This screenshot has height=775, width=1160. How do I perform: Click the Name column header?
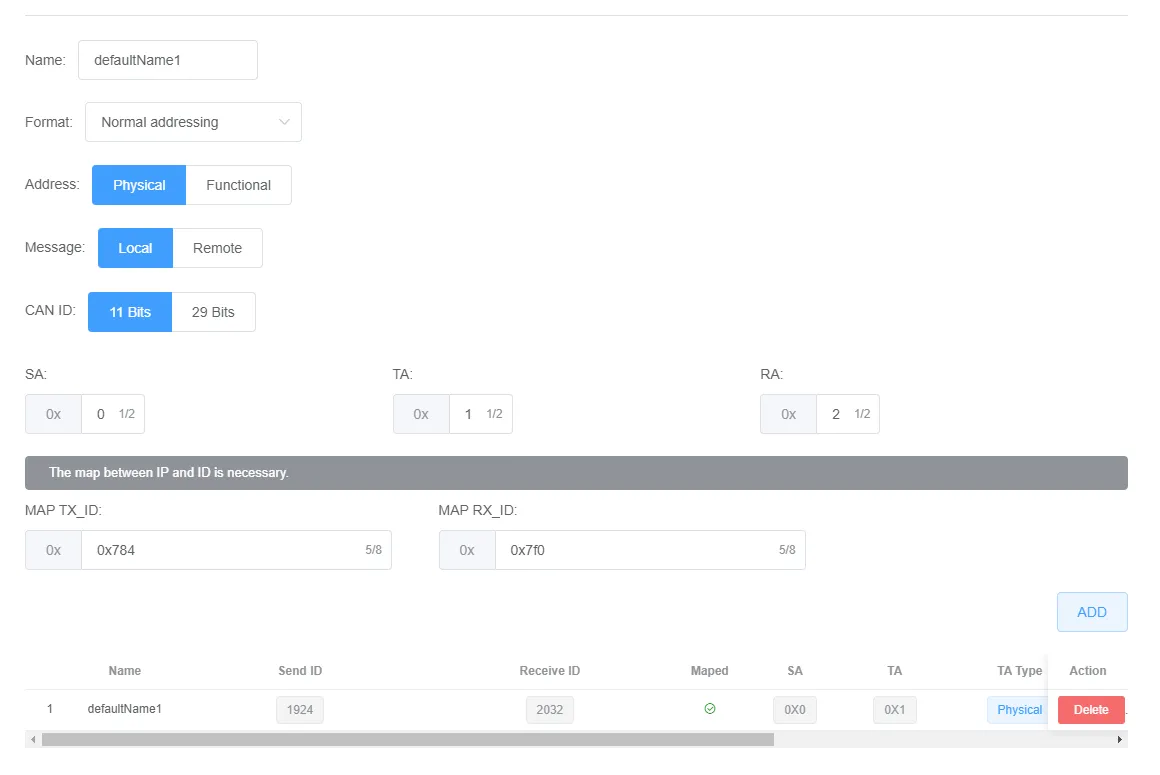point(124,671)
